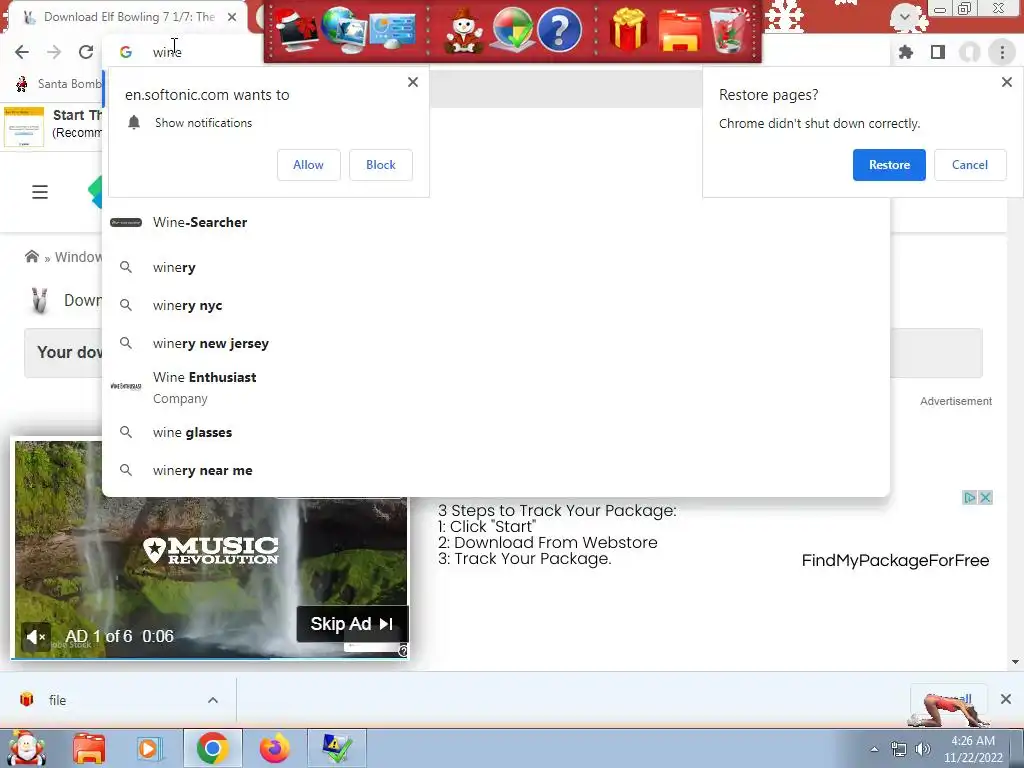Open the Santa Start button
This screenshot has width=1024, height=768.
tap(26, 748)
